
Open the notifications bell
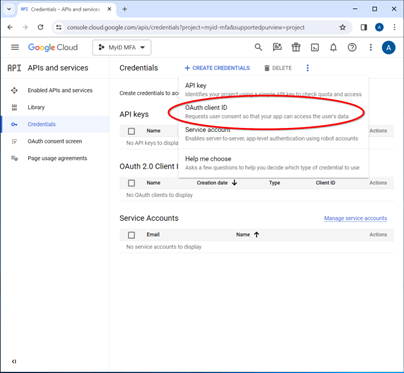pos(333,48)
